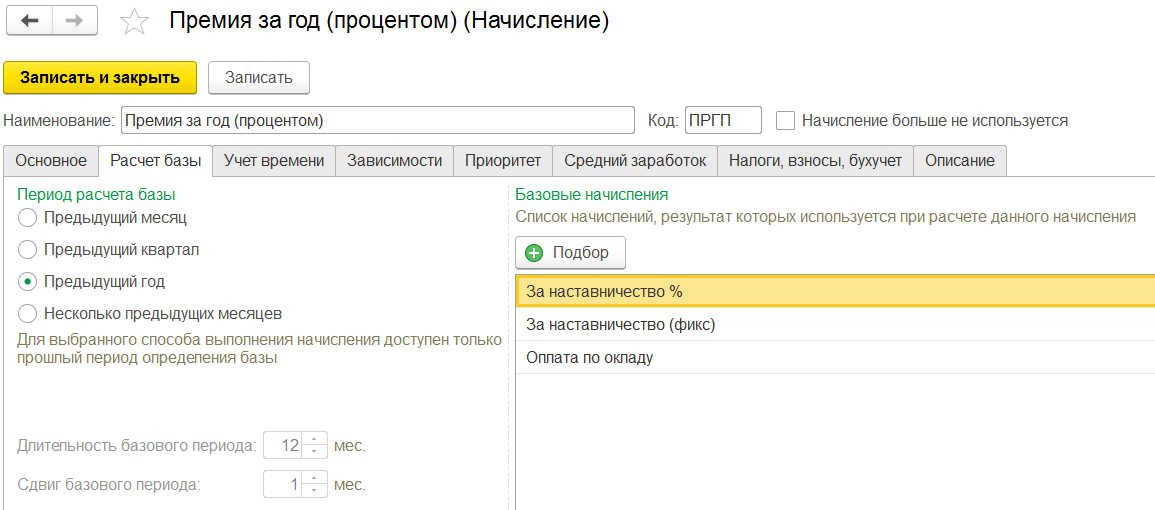Screen dimensions: 1155x510
Task: Enable 'Начисление больше не используется' checkbox
Action: [786, 120]
